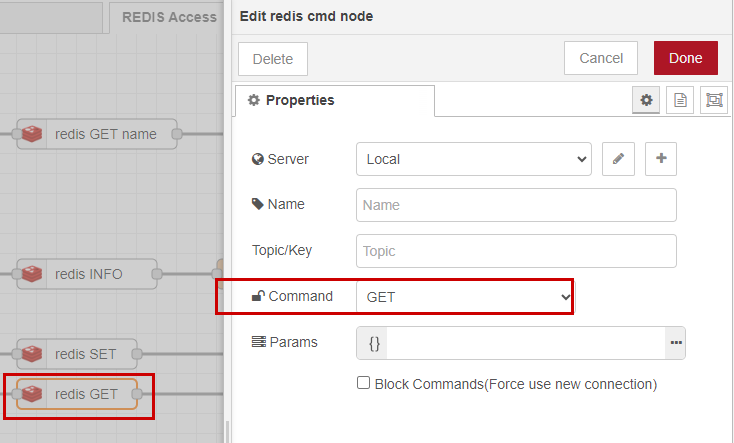Click redis icon on redis INFO node
The image size is (734, 443).
click(32, 274)
